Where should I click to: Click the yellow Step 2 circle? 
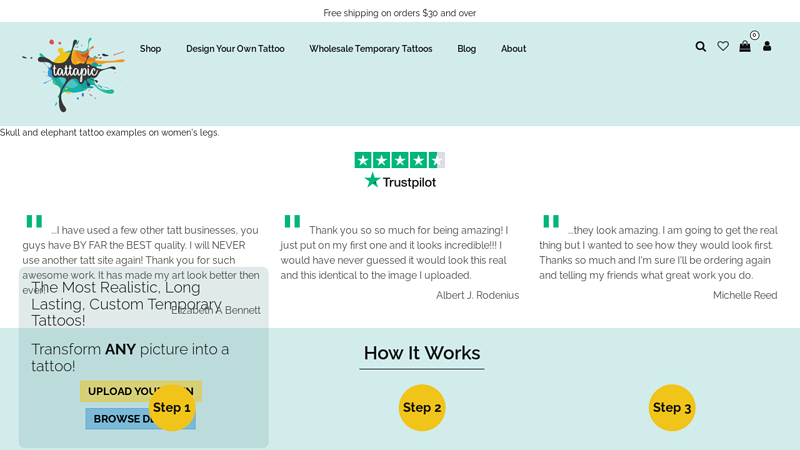[422, 407]
